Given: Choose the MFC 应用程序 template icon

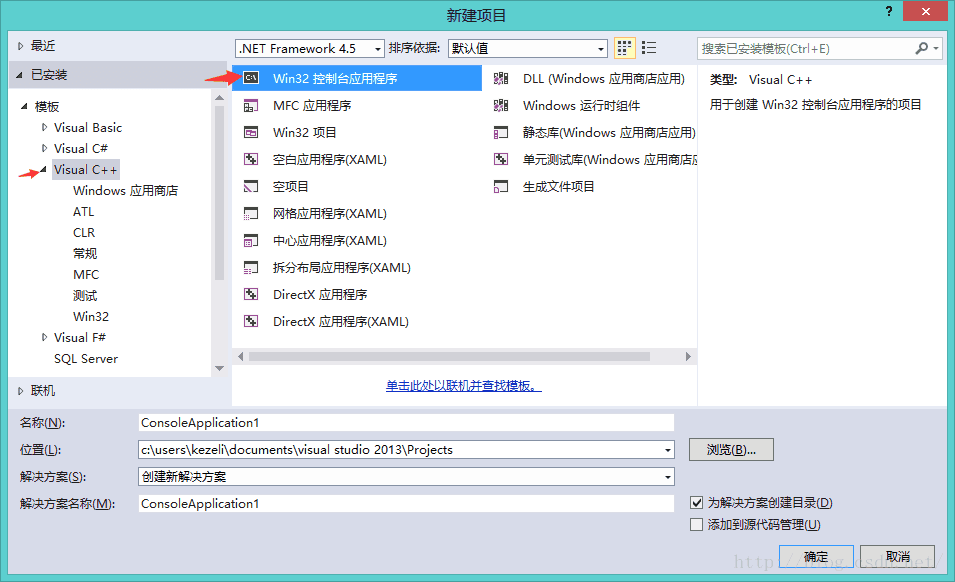Looking at the screenshot, I should 251,106.
